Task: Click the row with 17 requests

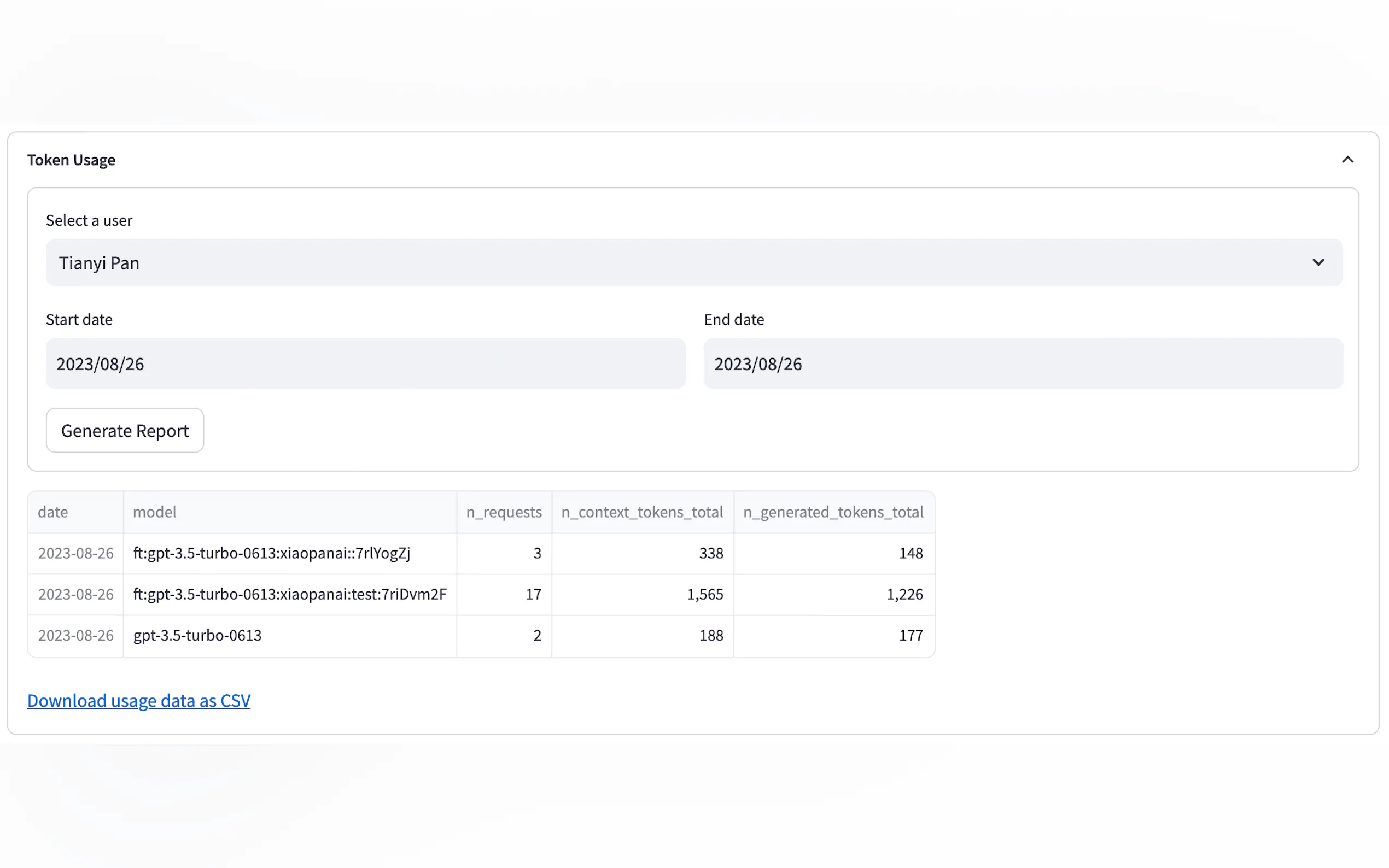Action: click(x=289, y=594)
